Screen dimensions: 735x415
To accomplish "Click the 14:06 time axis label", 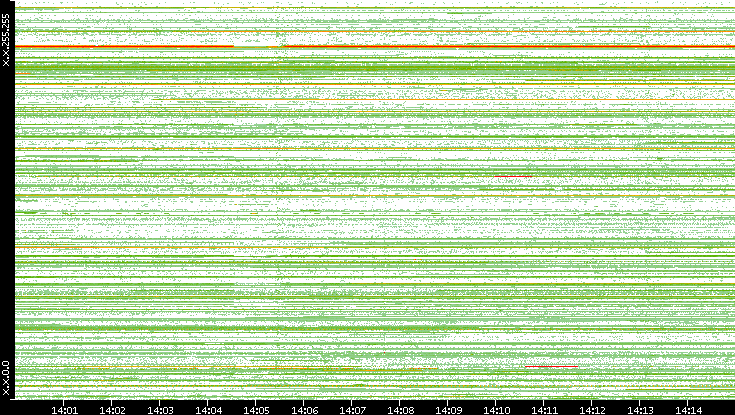I will point(304,410).
